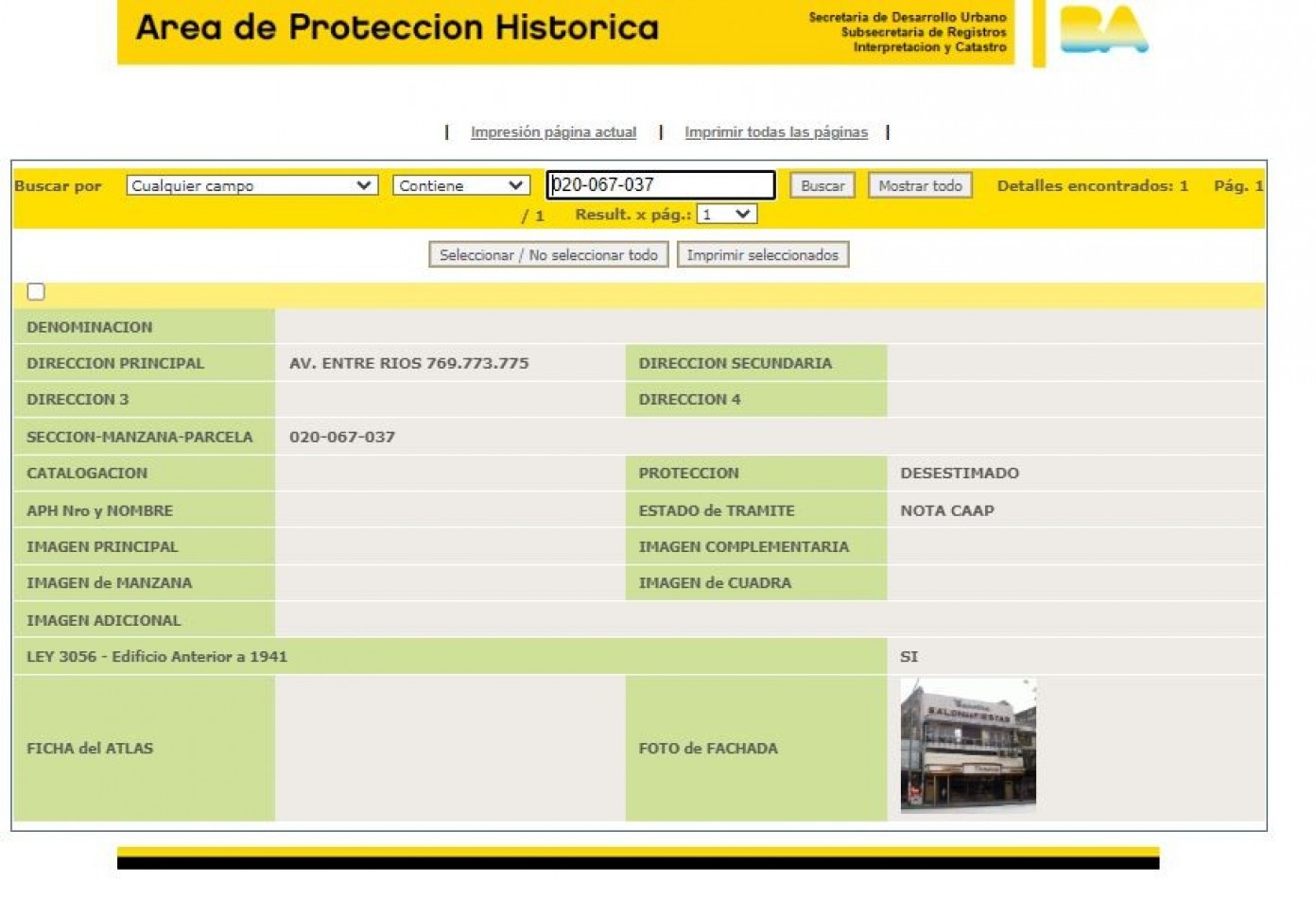Click address 'AV. ENTRE RIOS 769.773.775'

coord(408,363)
